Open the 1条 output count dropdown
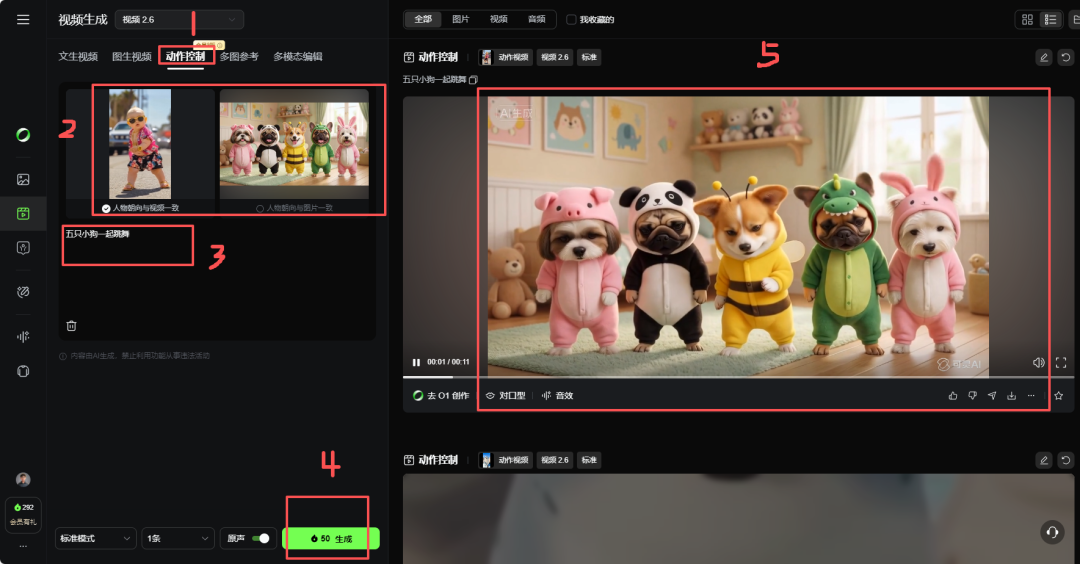This screenshot has width=1080, height=564. click(x=177, y=539)
